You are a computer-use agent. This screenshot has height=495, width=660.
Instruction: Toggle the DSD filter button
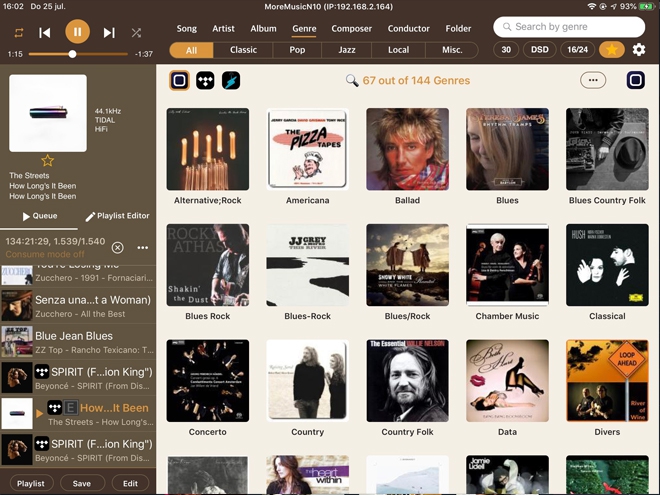click(540, 50)
